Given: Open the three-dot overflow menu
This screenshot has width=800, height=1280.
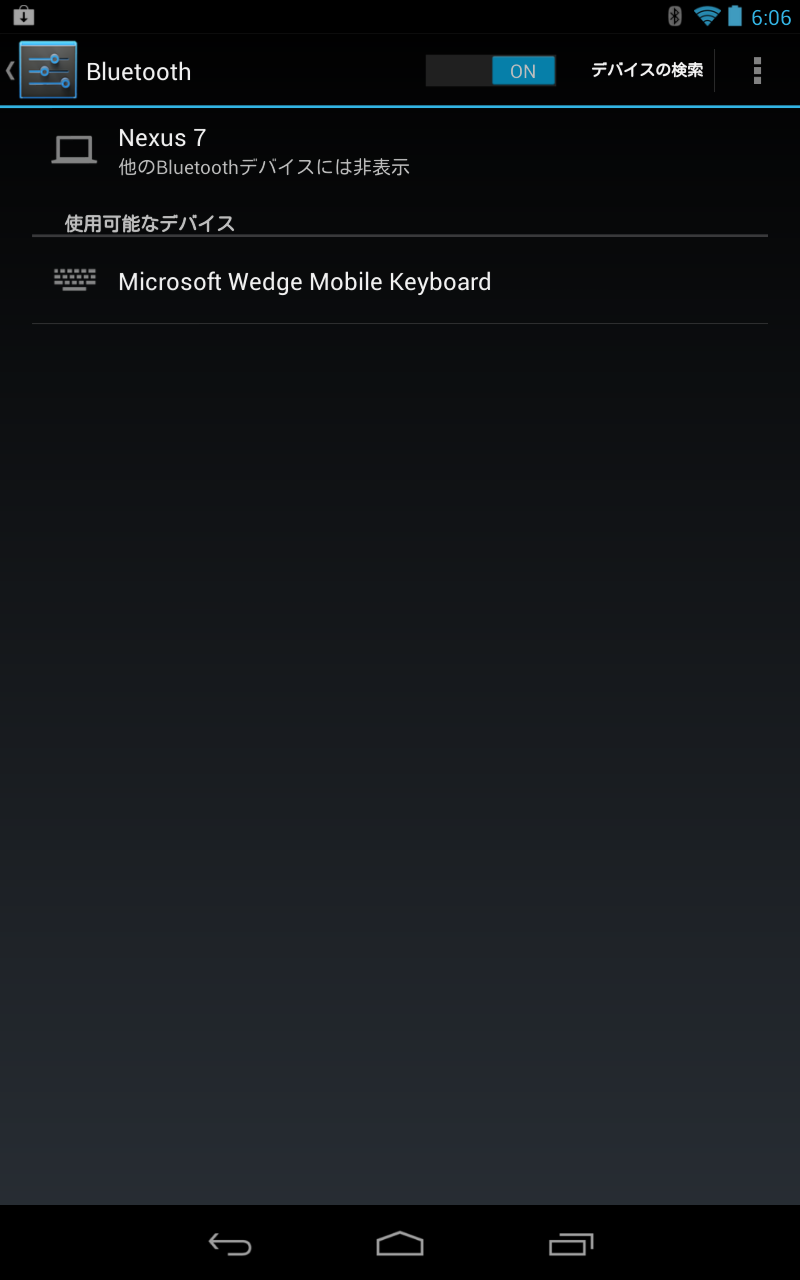Looking at the screenshot, I should (x=757, y=70).
